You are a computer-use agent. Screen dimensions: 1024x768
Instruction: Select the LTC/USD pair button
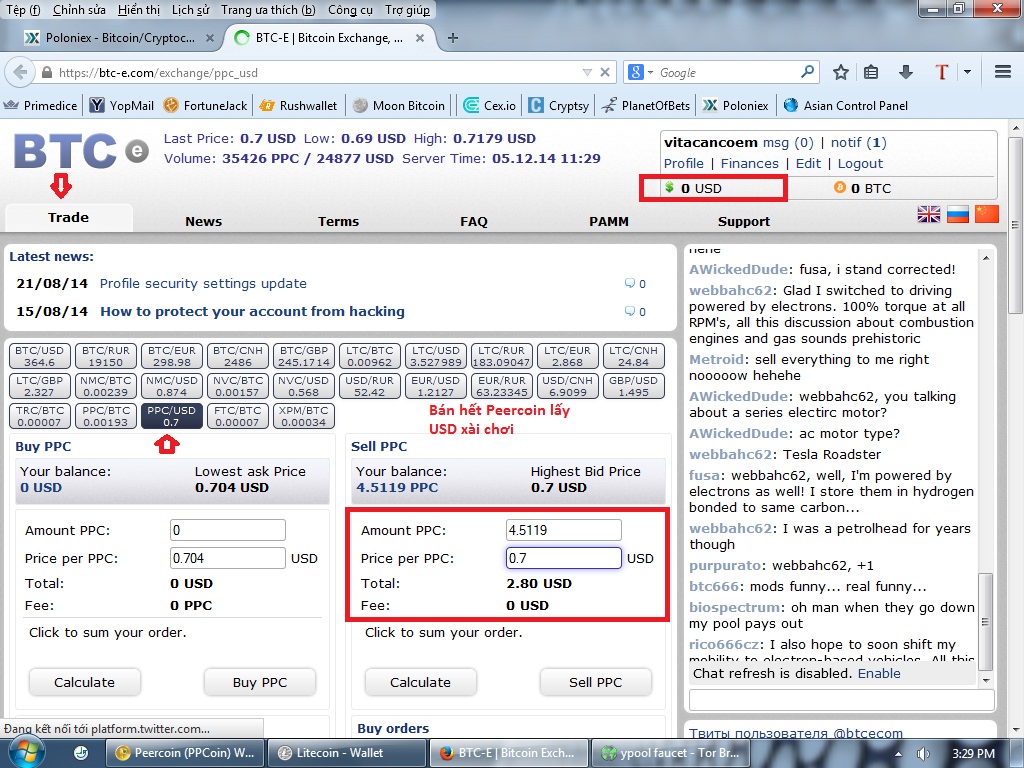pos(436,356)
